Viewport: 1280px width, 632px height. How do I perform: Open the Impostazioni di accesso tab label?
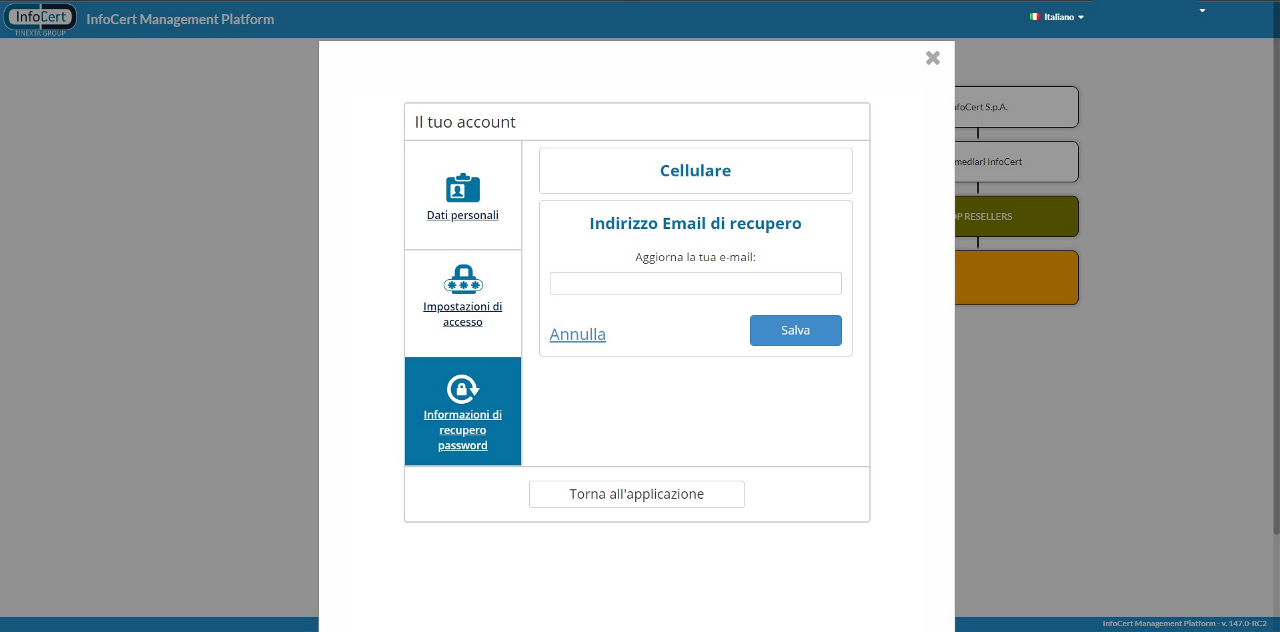462,314
